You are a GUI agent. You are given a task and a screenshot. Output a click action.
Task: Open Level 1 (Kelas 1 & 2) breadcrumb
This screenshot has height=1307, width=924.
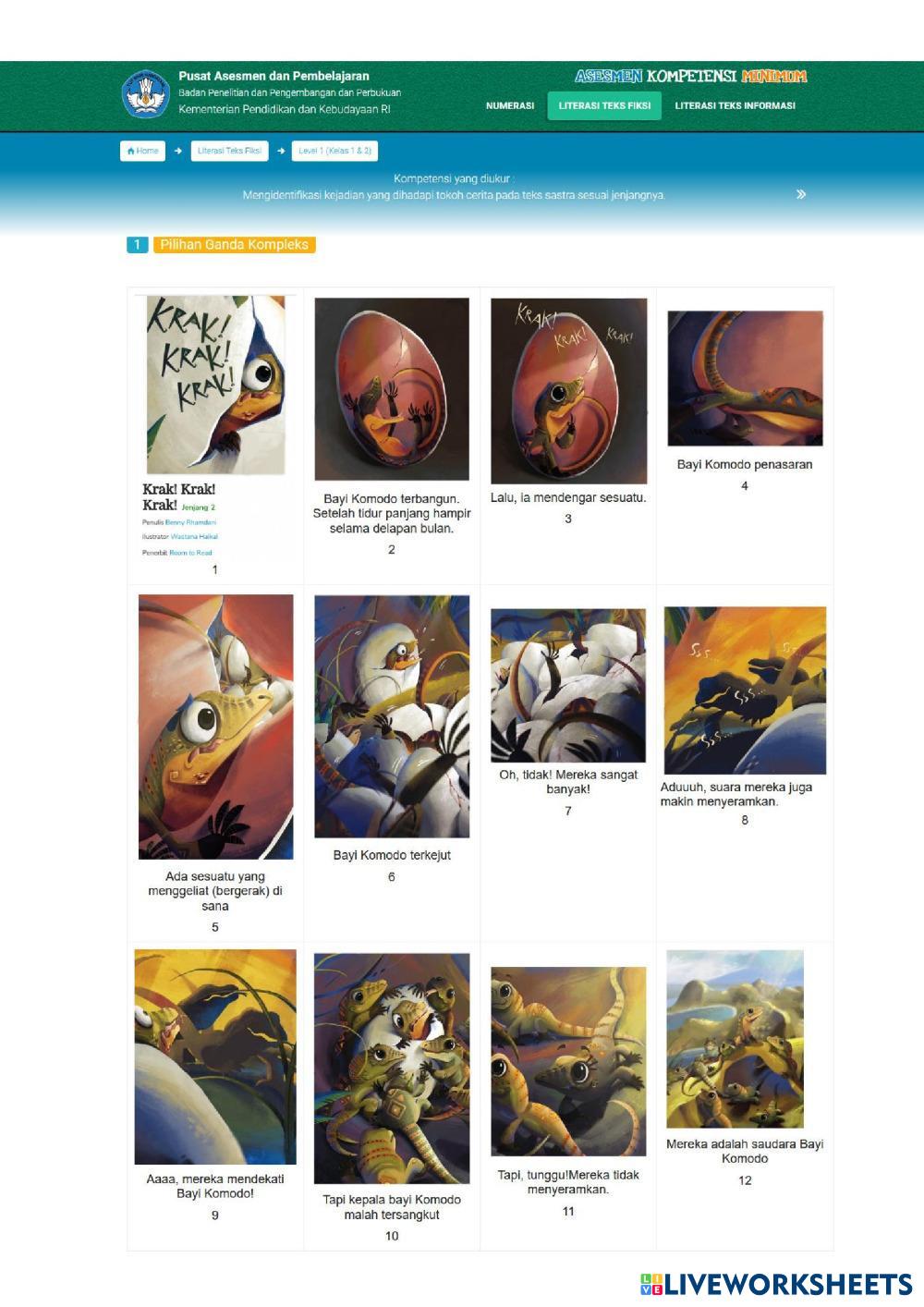[334, 151]
